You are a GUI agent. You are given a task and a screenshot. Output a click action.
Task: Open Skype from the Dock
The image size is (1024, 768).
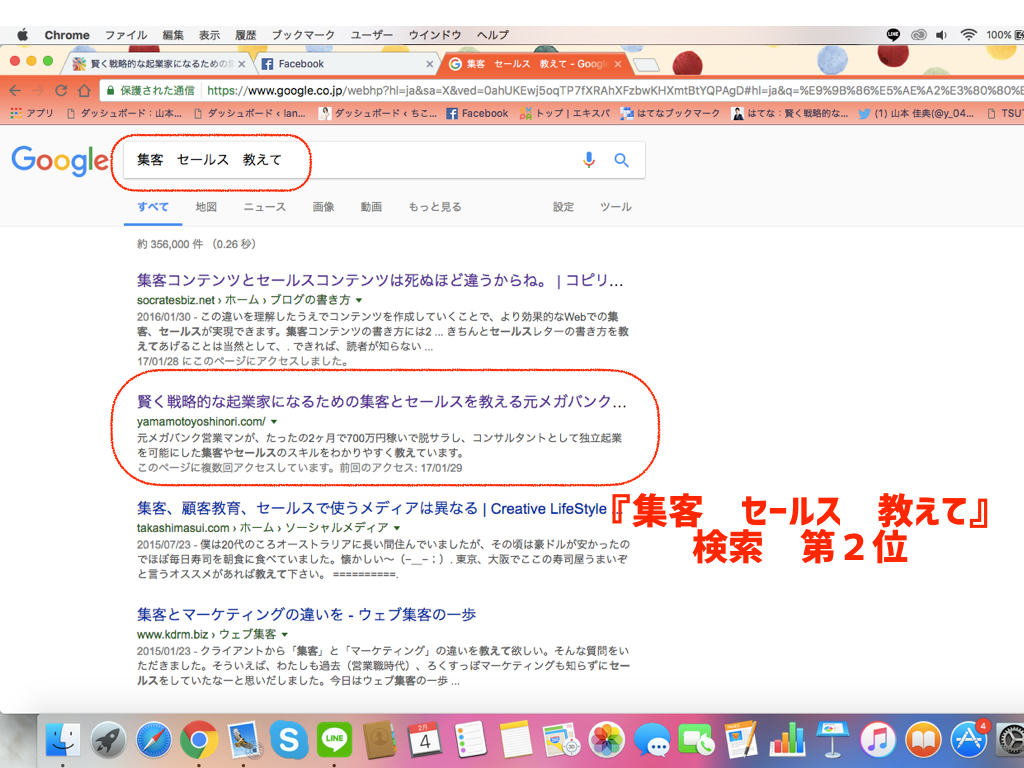tap(289, 741)
